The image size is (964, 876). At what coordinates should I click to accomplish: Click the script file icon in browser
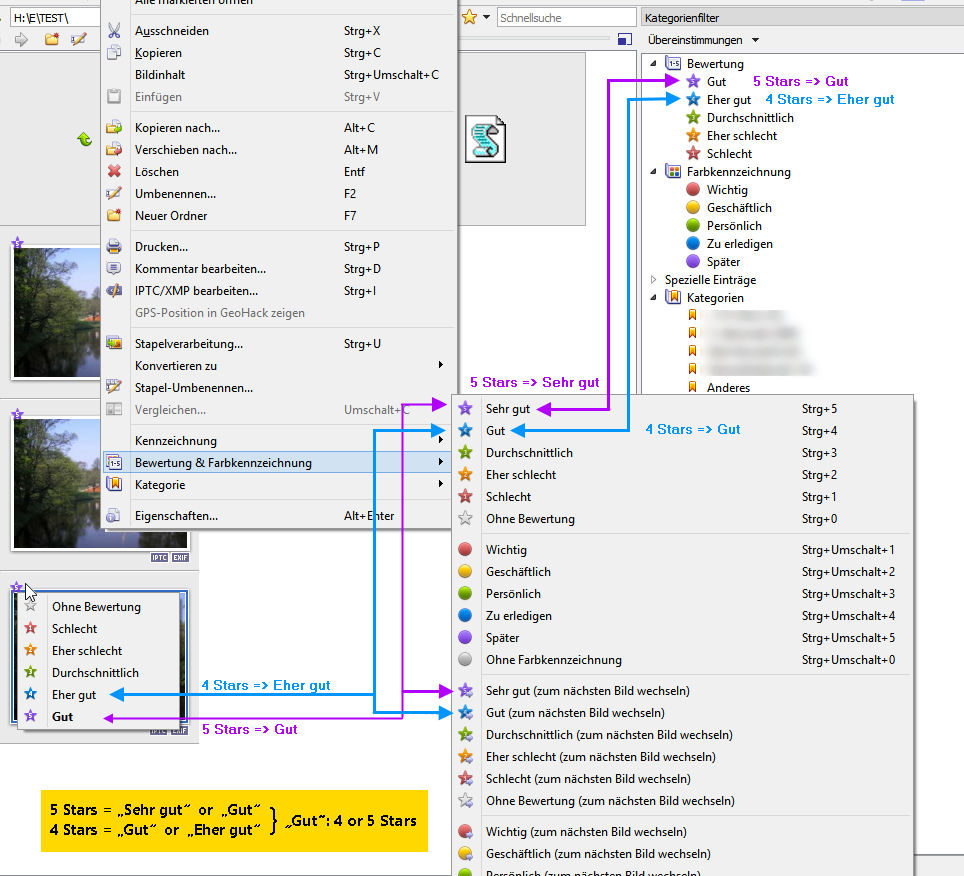pyautogui.click(x=485, y=140)
